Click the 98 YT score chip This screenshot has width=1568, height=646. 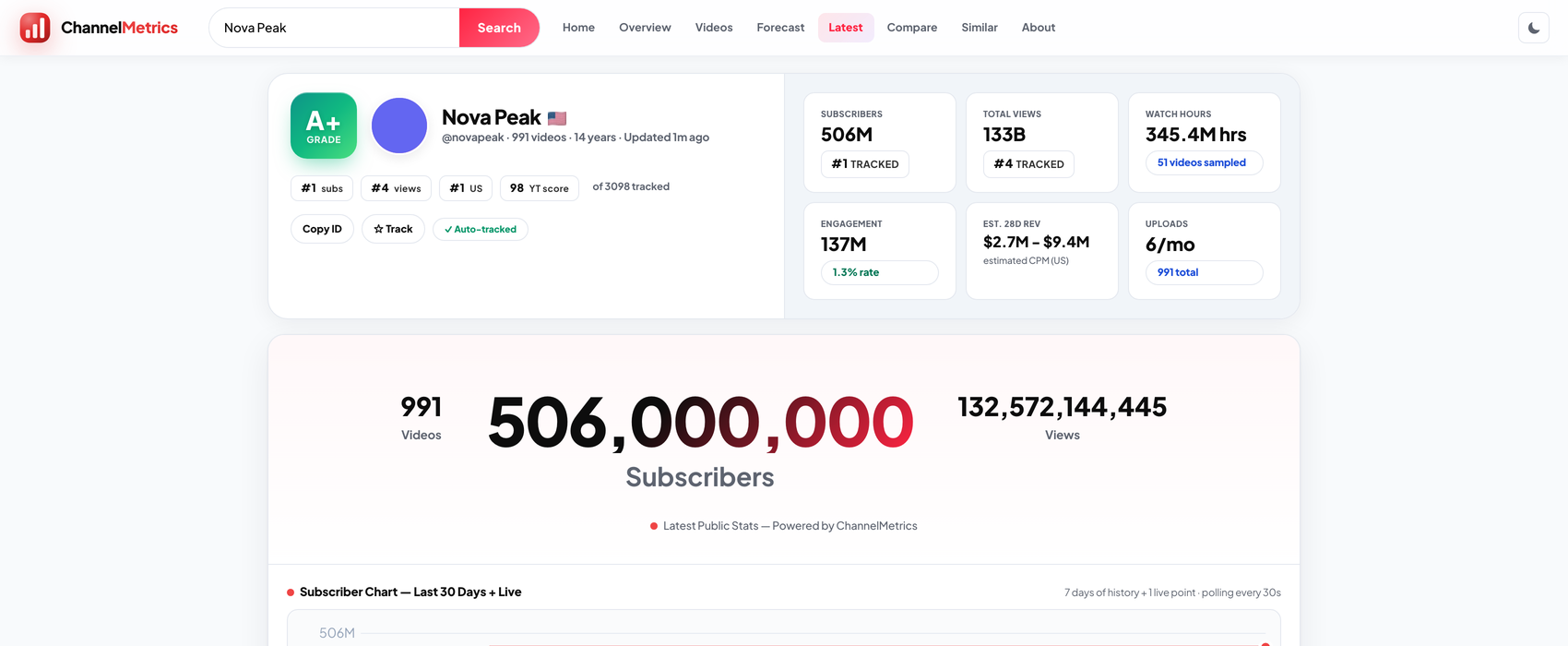click(540, 188)
